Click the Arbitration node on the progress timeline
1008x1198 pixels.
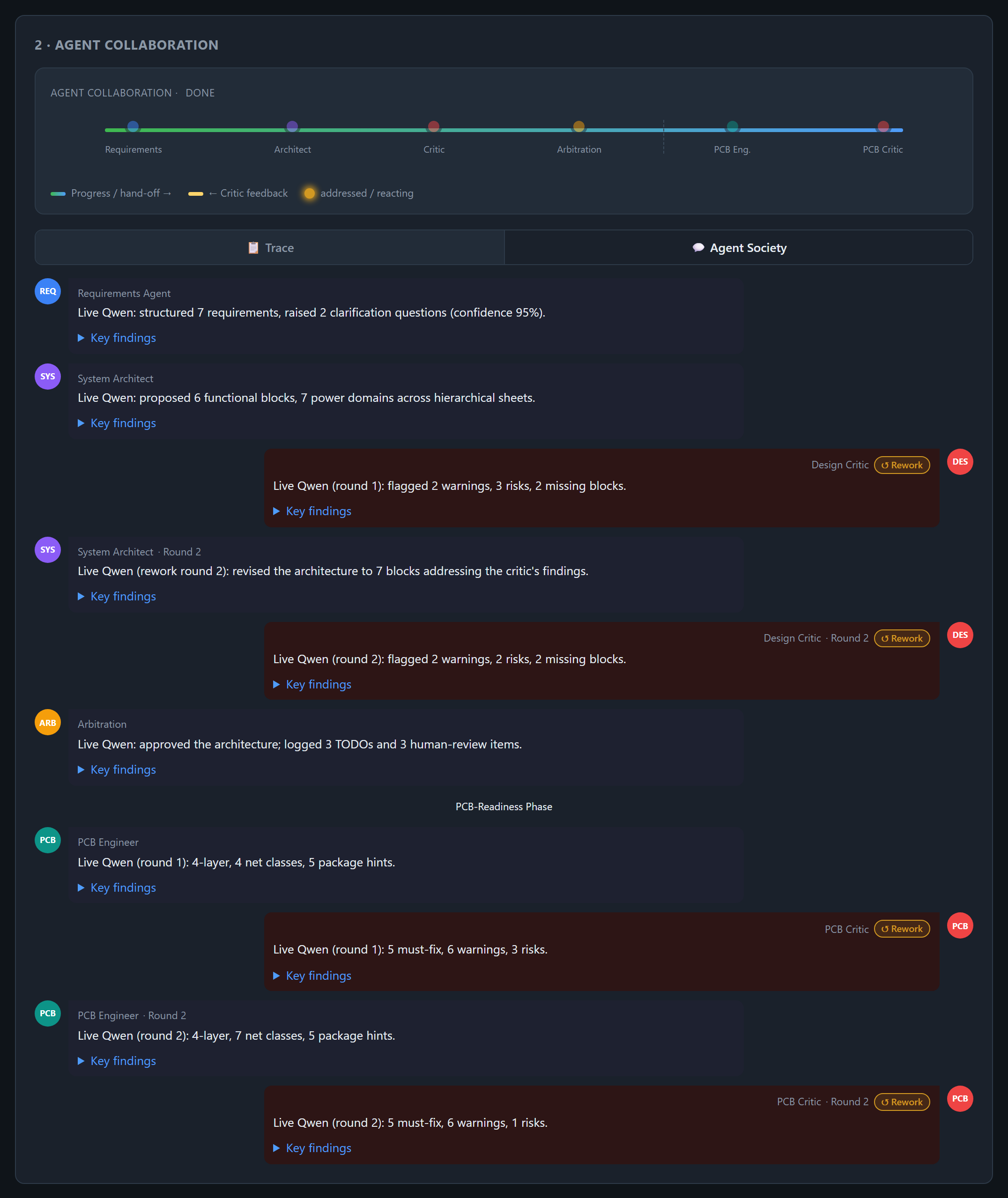pos(579,126)
